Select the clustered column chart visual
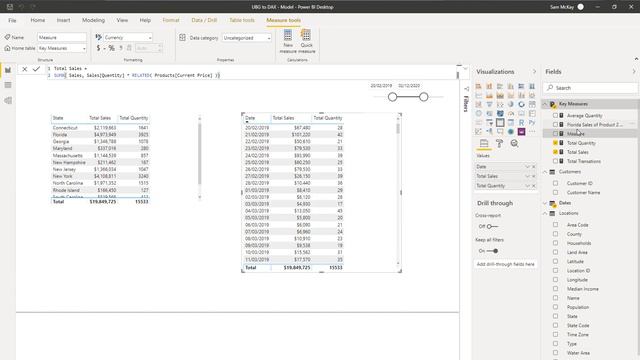This screenshot has height=360, width=640. (511, 86)
